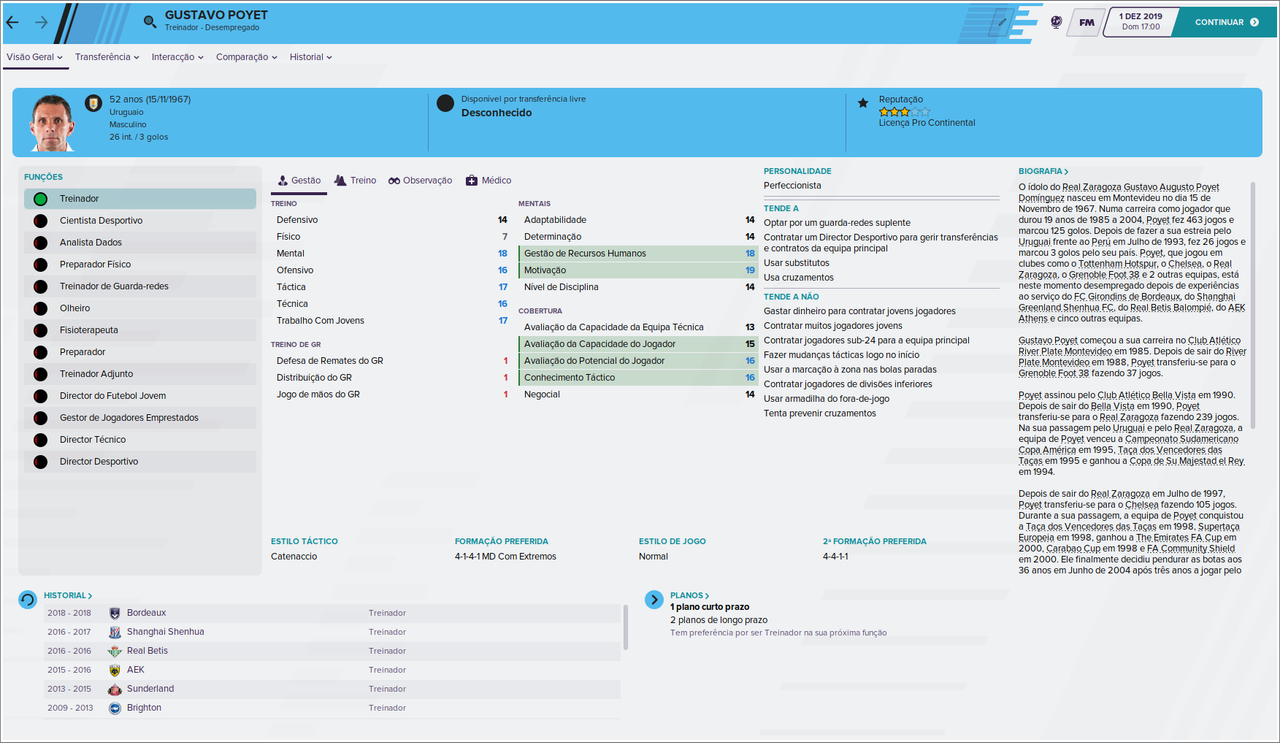Image resolution: width=1280 pixels, height=743 pixels.
Task: Open the Comparação dropdown menu
Action: 246,57
